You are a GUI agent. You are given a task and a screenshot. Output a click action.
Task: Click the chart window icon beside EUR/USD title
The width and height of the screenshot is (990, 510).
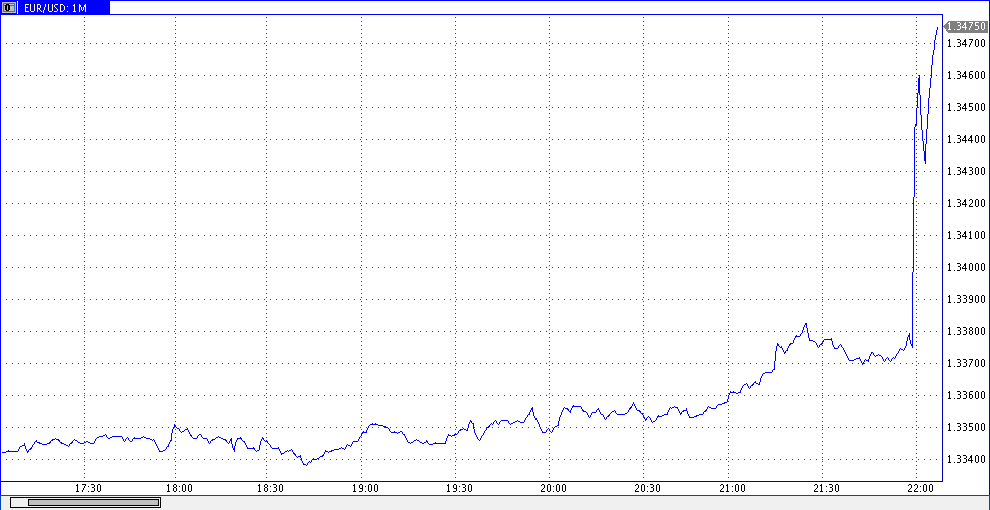click(x=8, y=8)
